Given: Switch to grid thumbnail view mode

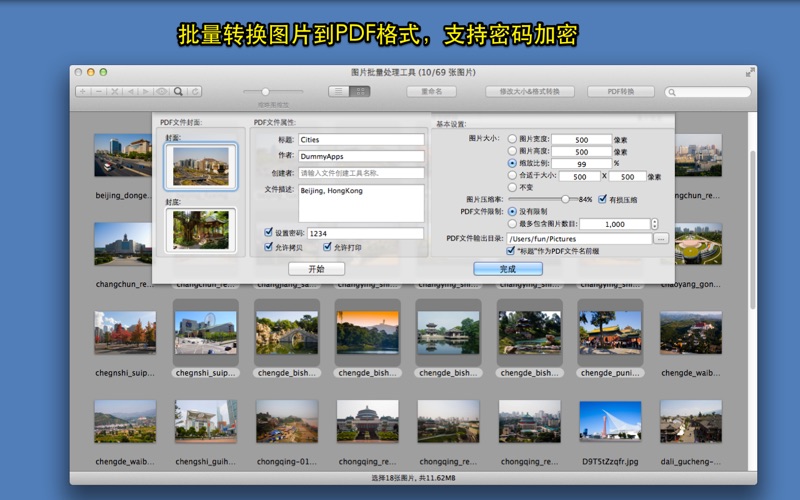Looking at the screenshot, I should pyautogui.click(x=360, y=91).
